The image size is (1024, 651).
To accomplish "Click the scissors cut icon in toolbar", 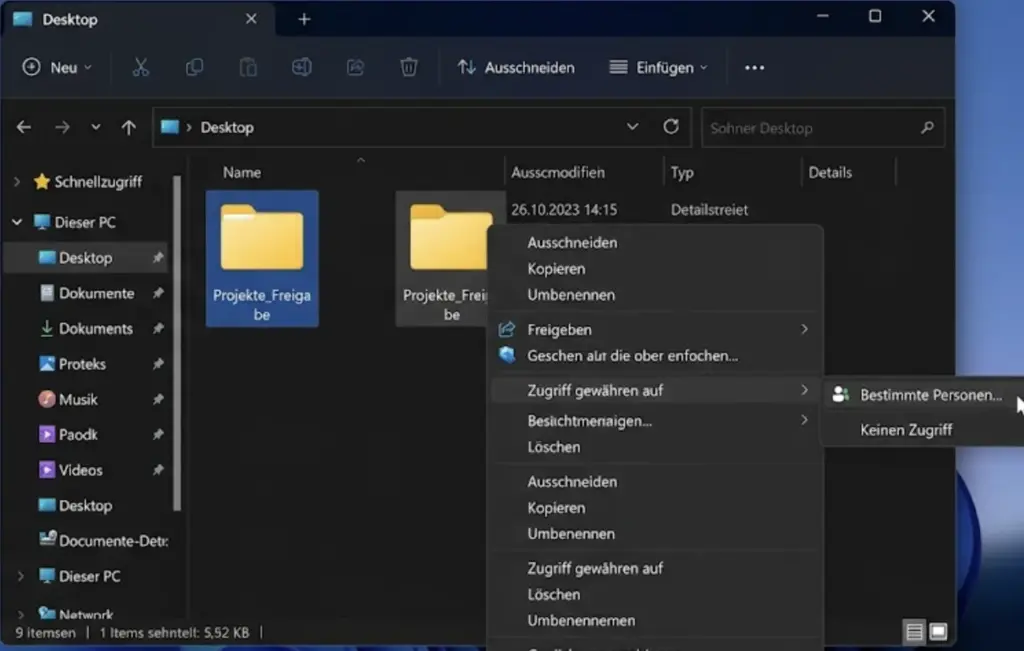I will pos(140,67).
